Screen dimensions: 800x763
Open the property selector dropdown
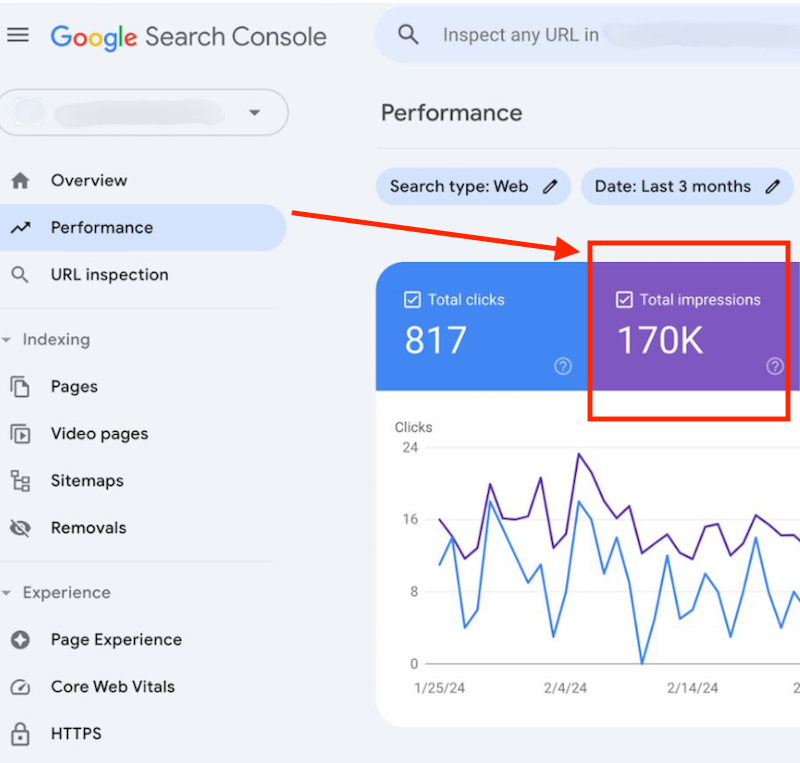tap(254, 113)
